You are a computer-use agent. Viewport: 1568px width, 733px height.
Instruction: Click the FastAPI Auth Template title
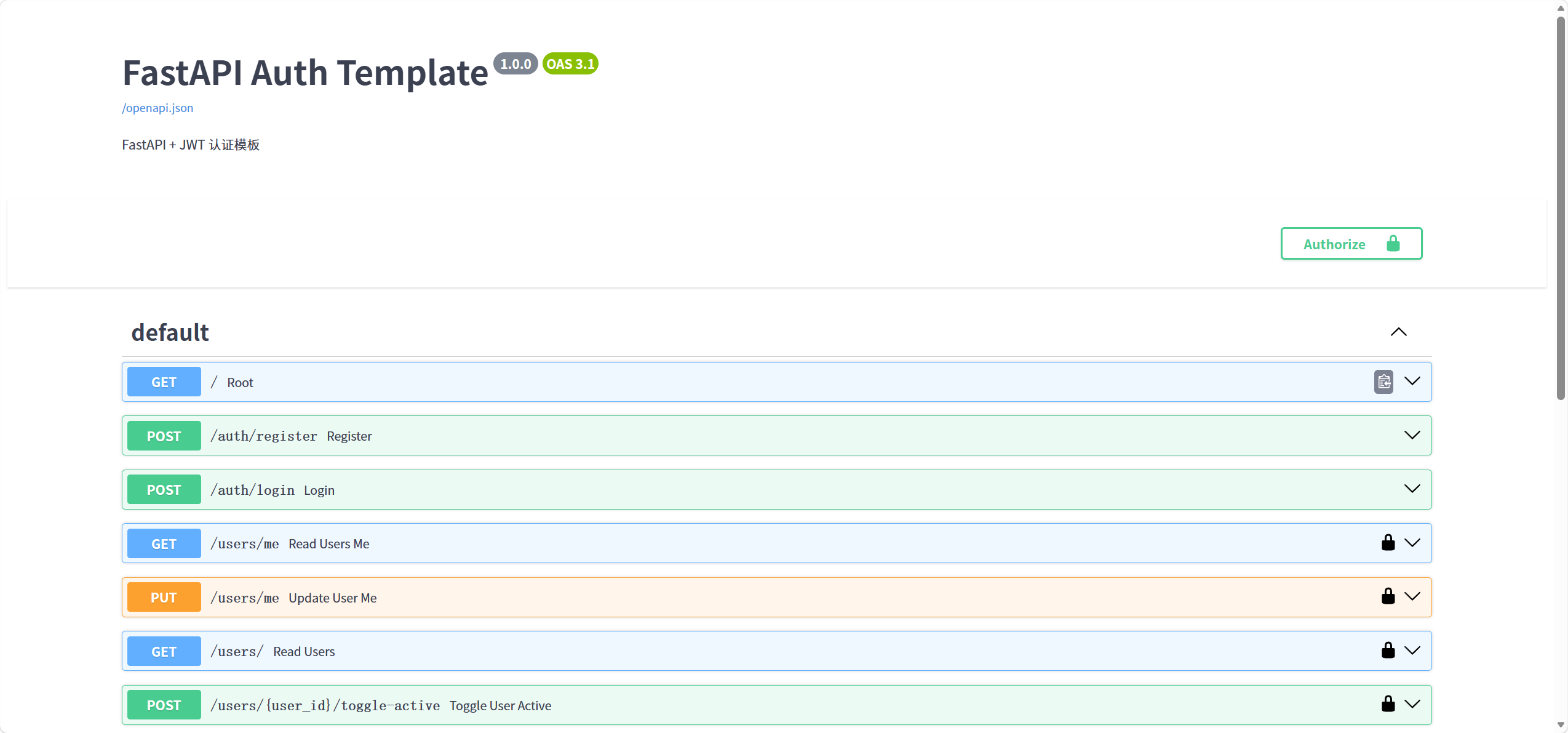(x=305, y=73)
